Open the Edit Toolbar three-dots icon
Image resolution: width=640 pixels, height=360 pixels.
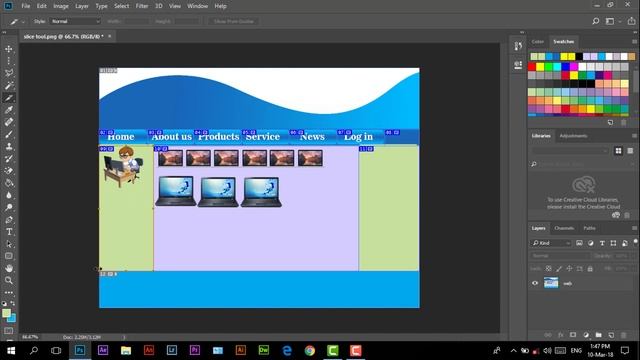coord(9,293)
